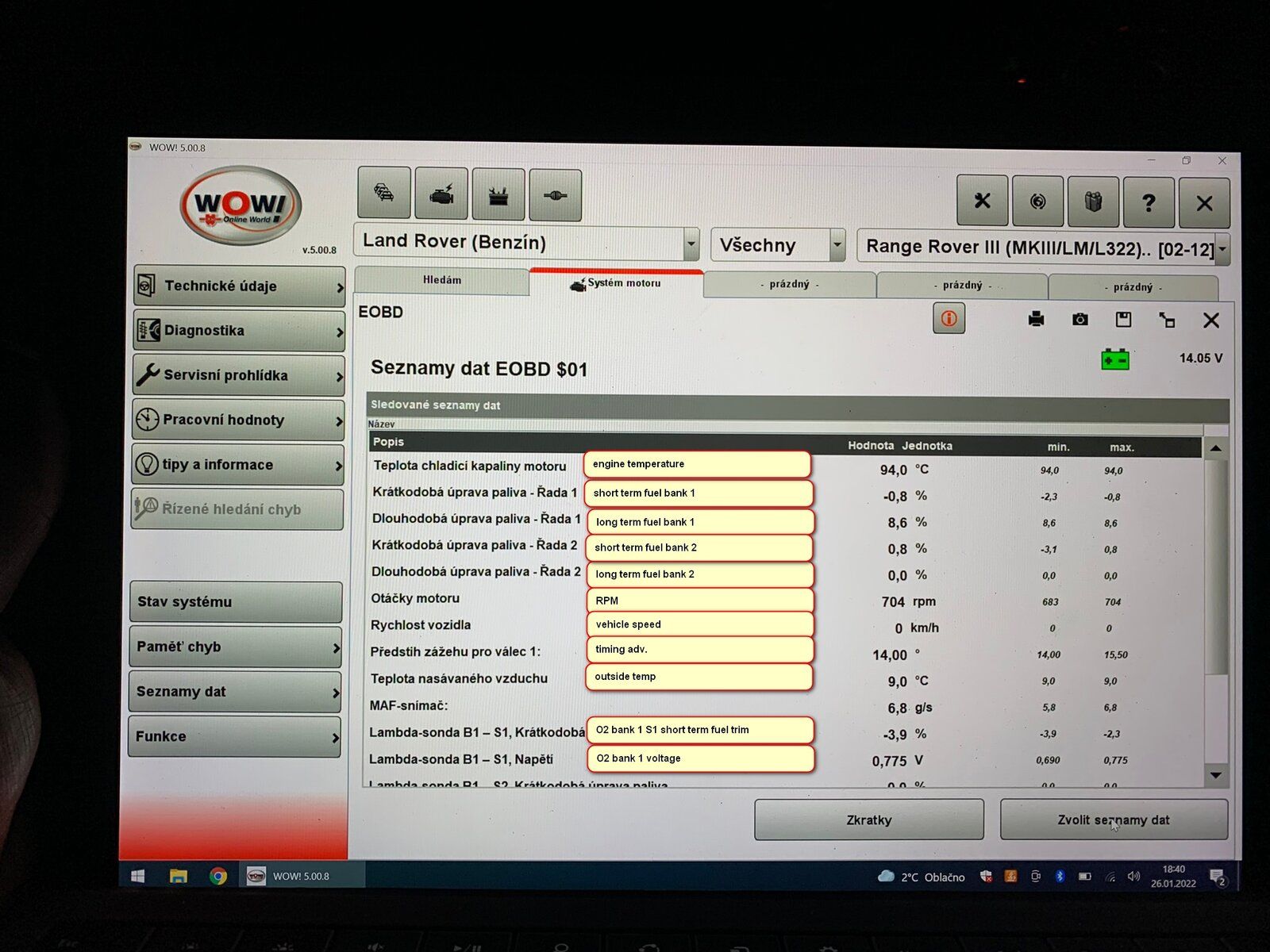Select the first prázdný tab
Screen dimensions: 1270x952
pos(790,285)
